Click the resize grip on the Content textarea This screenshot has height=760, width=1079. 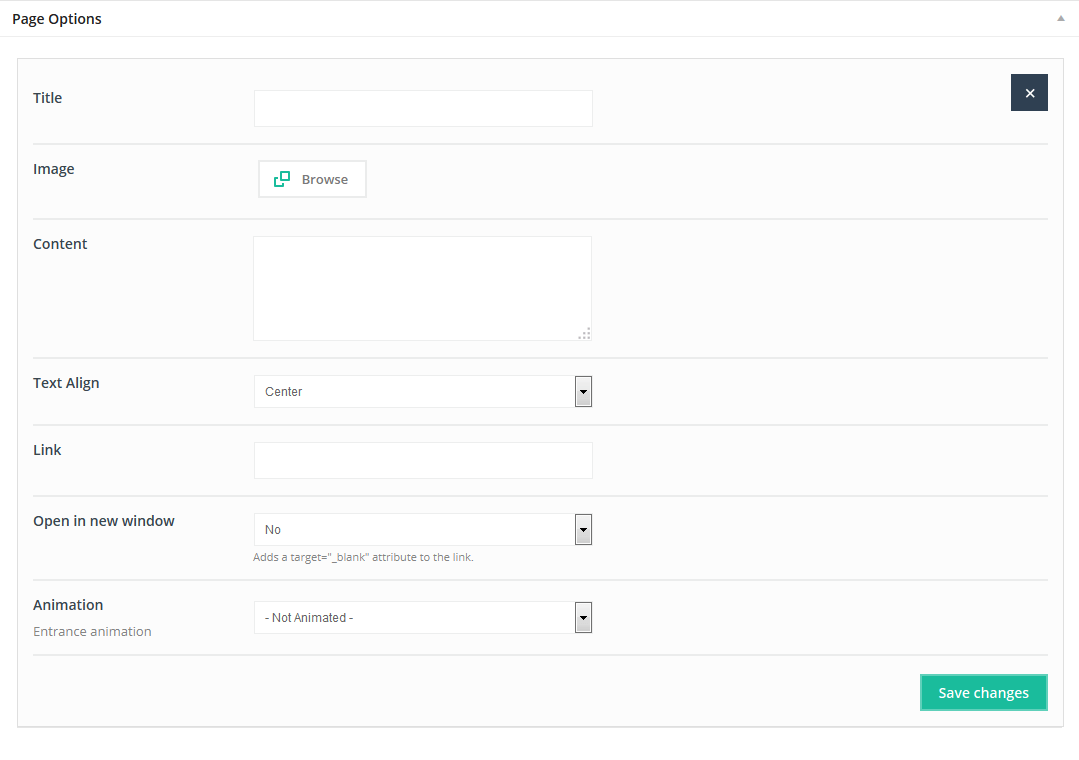pos(584,334)
